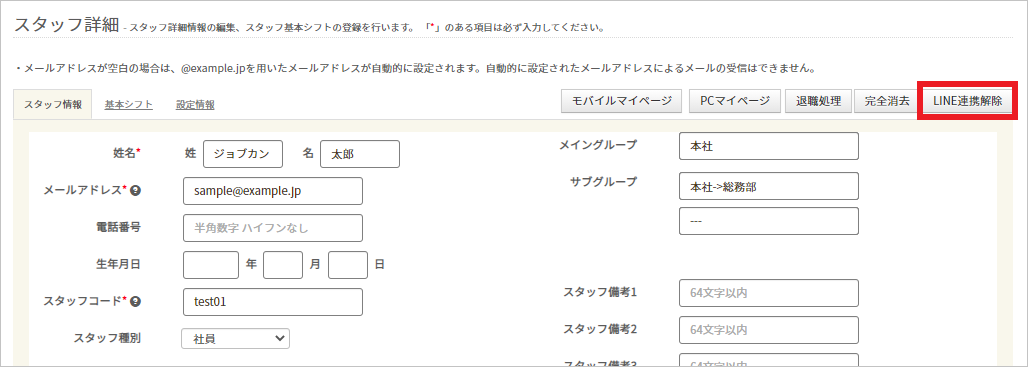Click the LINE連携解除 button

point(967,101)
